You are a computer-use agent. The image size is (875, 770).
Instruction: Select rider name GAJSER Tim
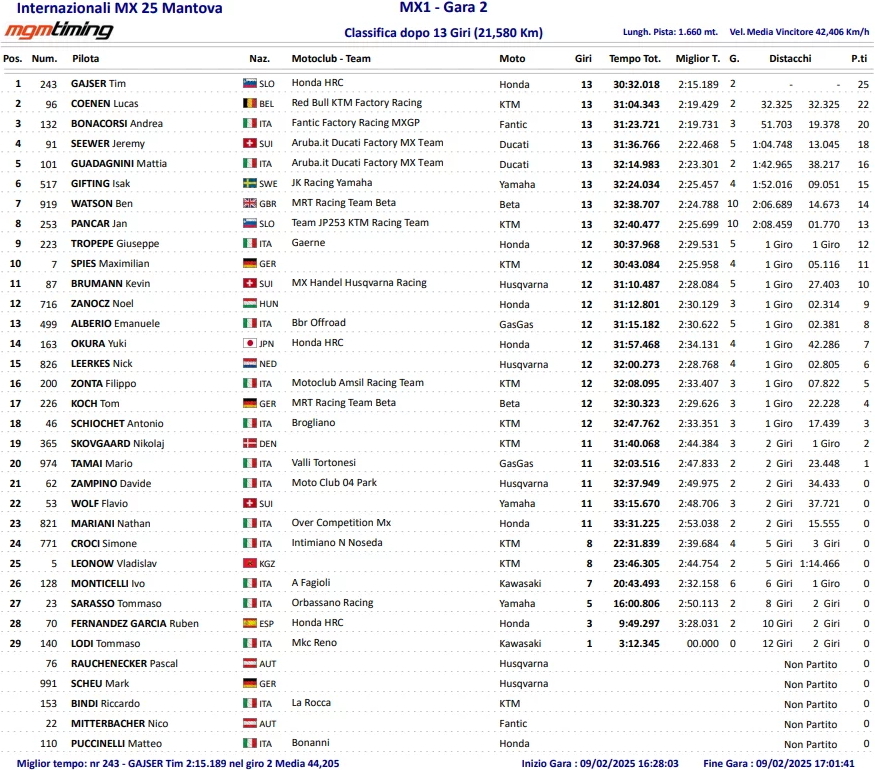pos(98,84)
